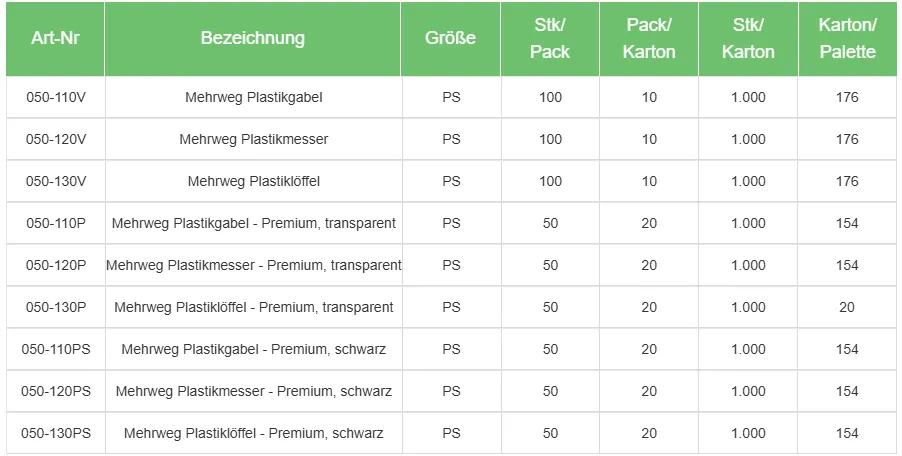Select article number 050-110V
Screen dimensions: 902x456
56,97
